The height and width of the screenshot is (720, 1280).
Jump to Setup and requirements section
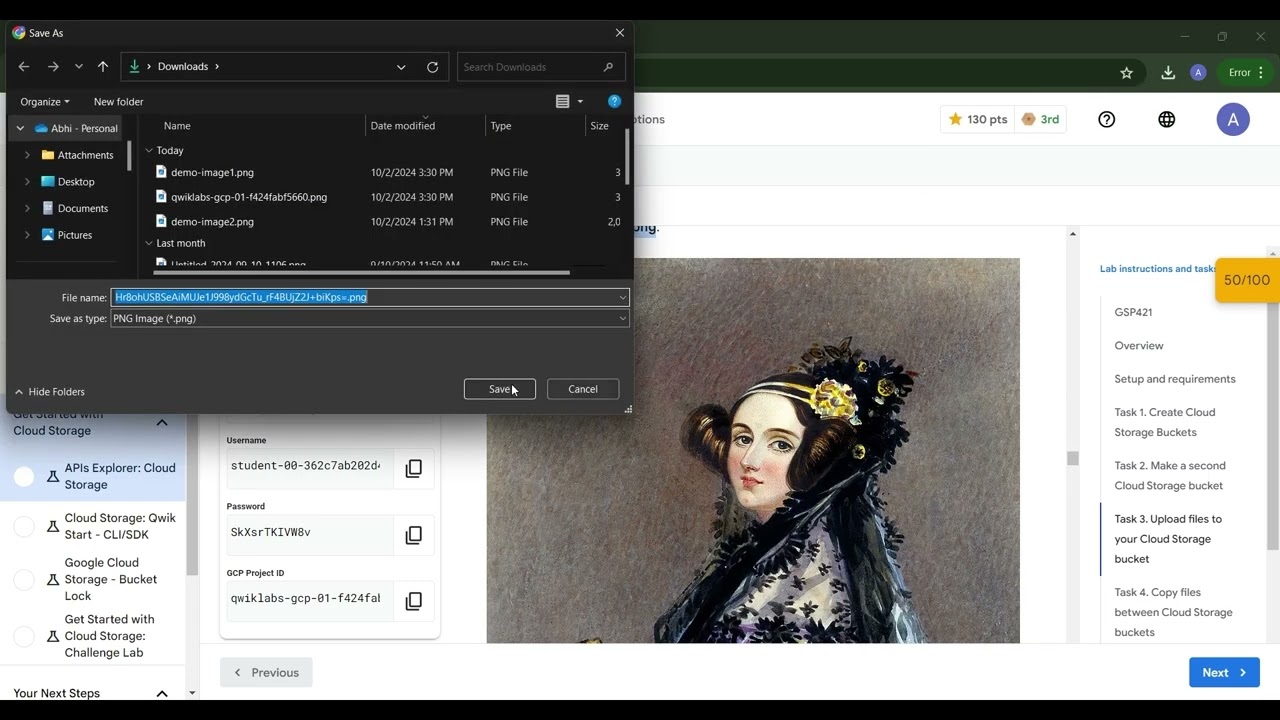coord(1175,379)
